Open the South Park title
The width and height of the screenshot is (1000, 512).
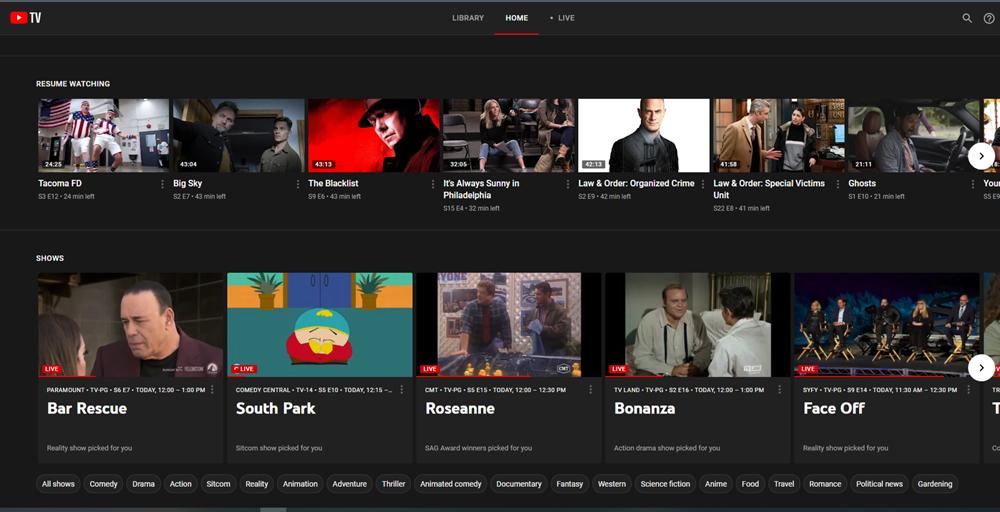[276, 409]
